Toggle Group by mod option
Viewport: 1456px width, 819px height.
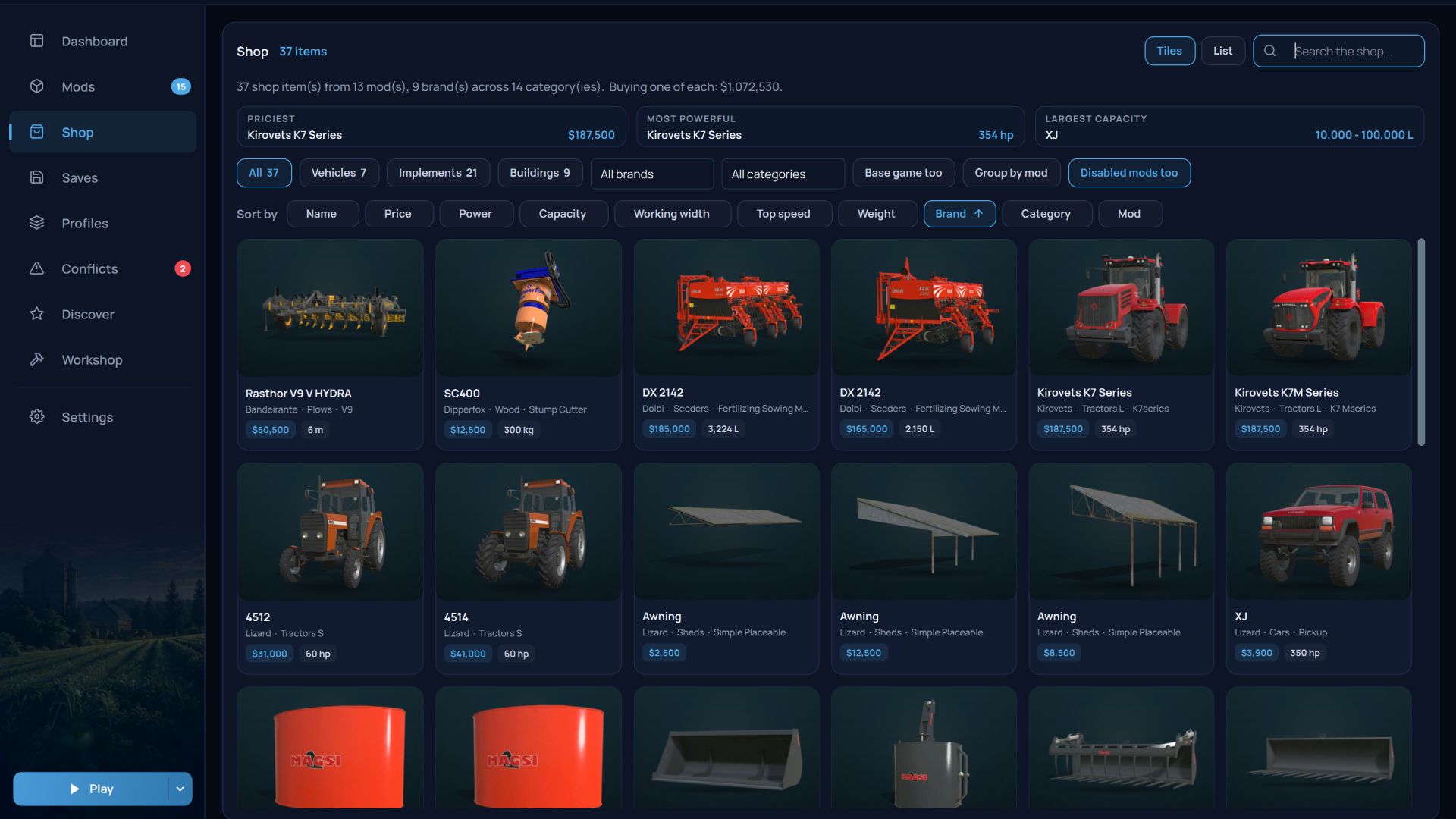[1011, 173]
